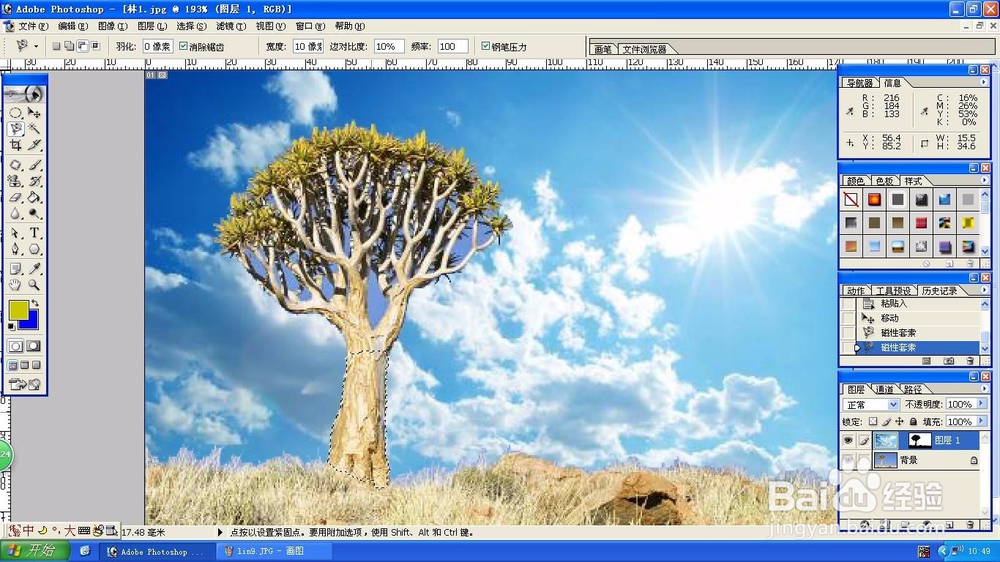The image size is (1000, 562).
Task: Click the Windows 开始 start button
Action: pyautogui.click(x=36, y=551)
